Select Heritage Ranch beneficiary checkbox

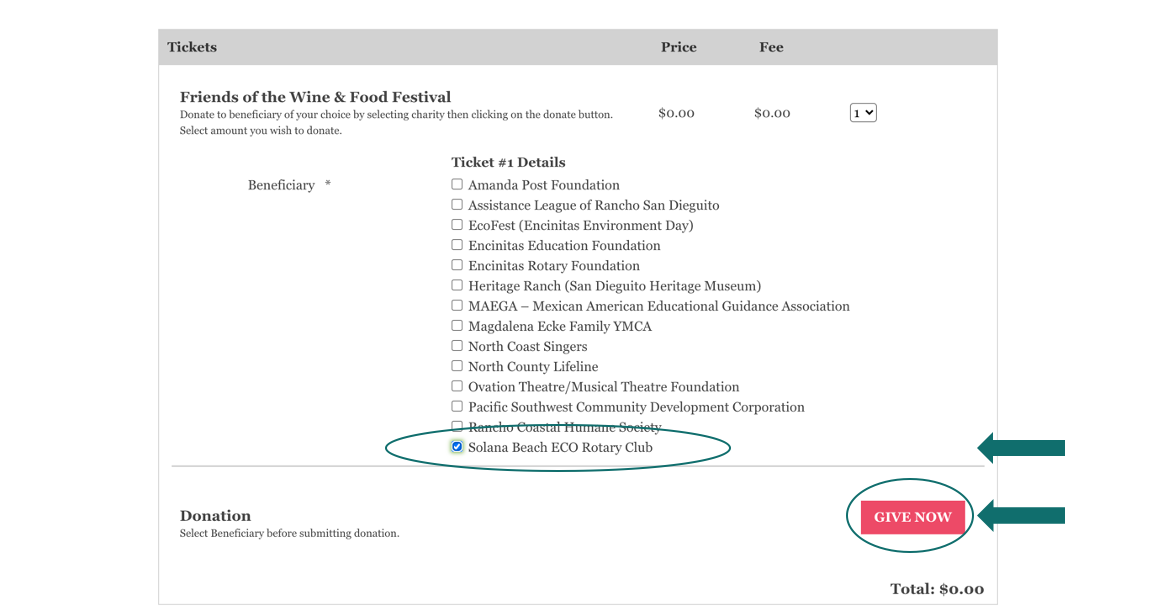tap(457, 286)
